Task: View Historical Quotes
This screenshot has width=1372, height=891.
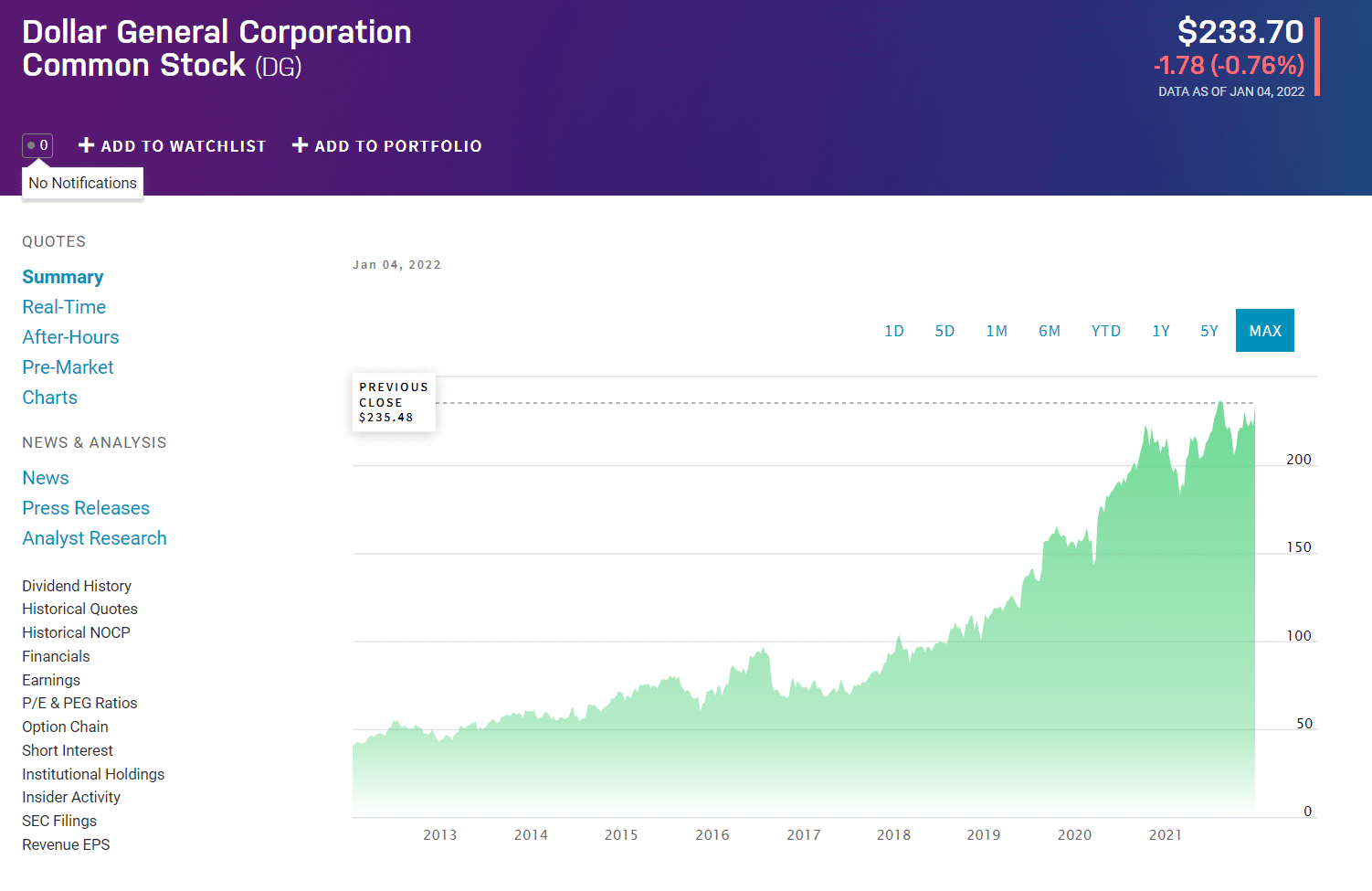Action: pyautogui.click(x=79, y=609)
